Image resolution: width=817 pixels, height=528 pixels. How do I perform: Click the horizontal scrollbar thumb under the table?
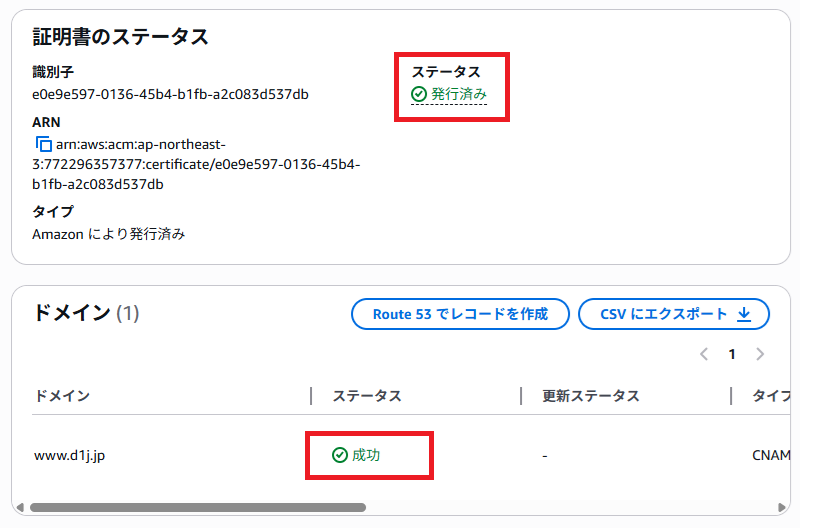coord(198,507)
